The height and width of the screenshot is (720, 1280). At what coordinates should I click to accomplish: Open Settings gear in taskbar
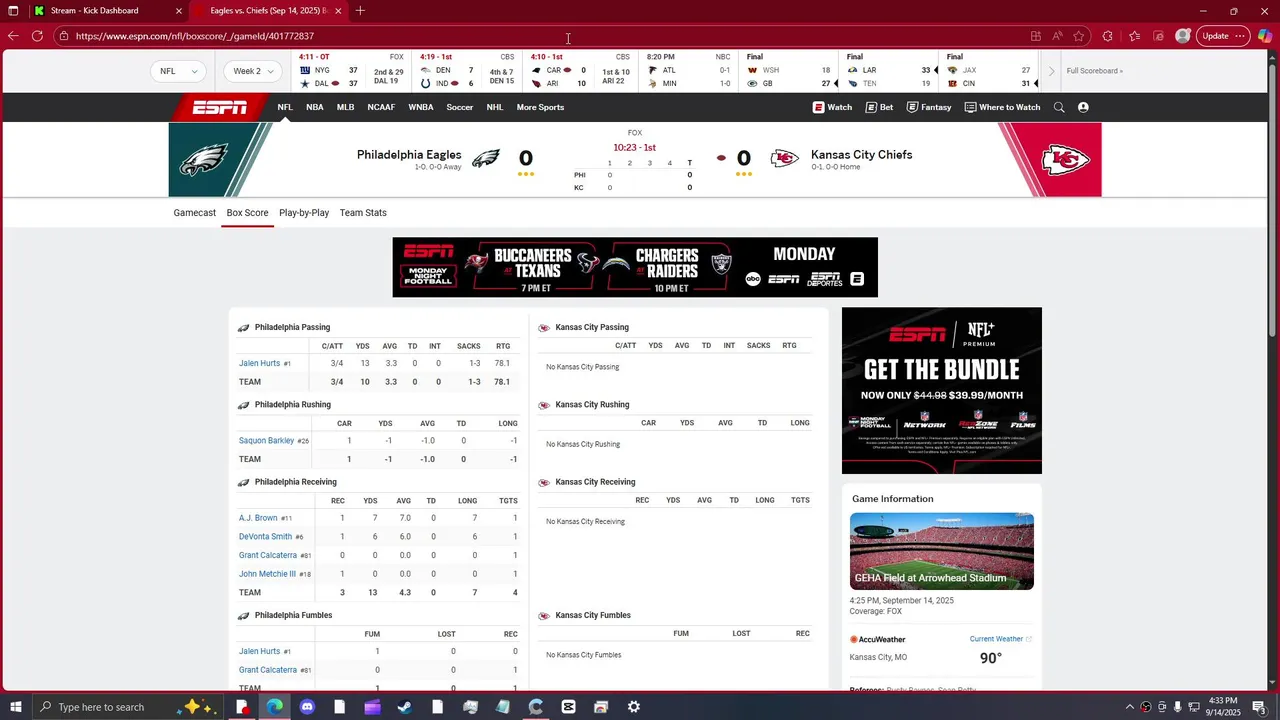pyautogui.click(x=634, y=707)
